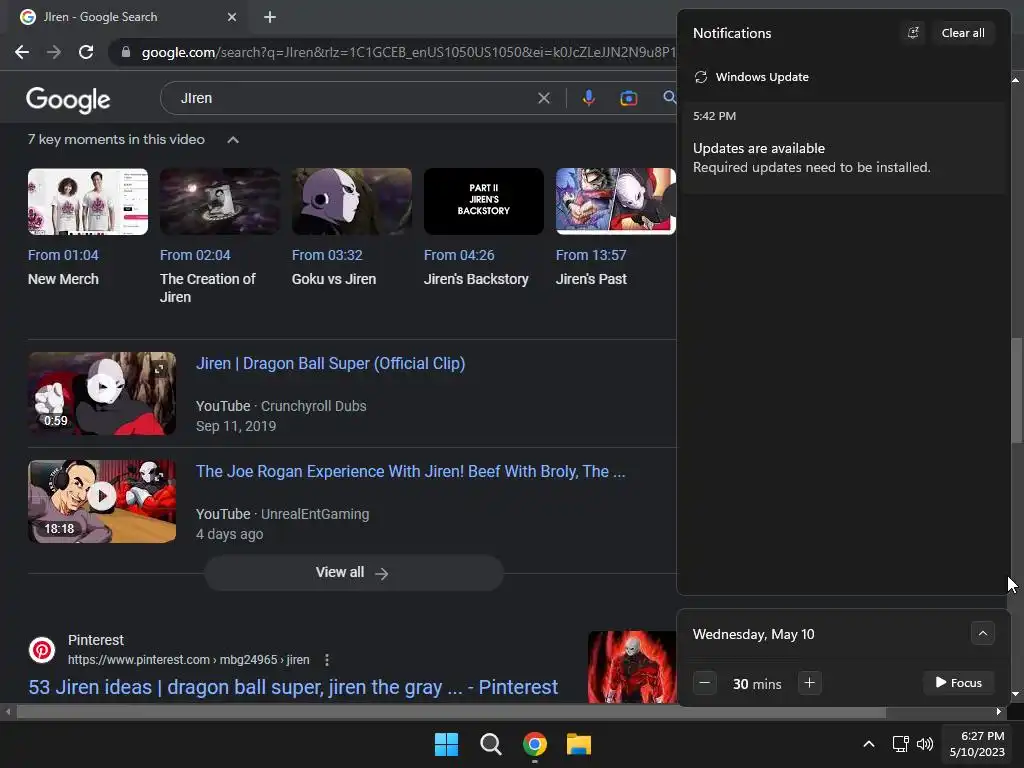Decrease focus time with minus button

pyautogui.click(x=705, y=683)
